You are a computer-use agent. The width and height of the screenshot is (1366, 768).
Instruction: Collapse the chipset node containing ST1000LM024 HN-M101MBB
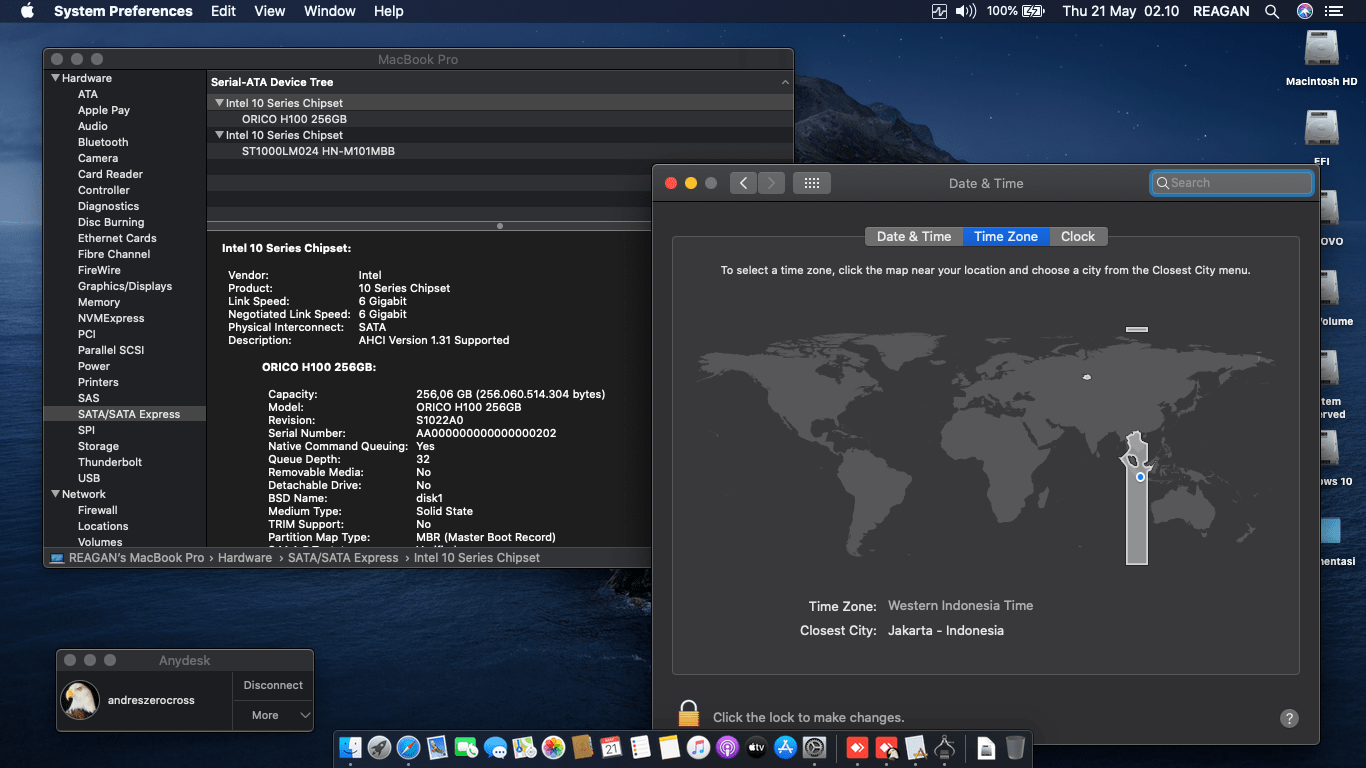[219, 135]
